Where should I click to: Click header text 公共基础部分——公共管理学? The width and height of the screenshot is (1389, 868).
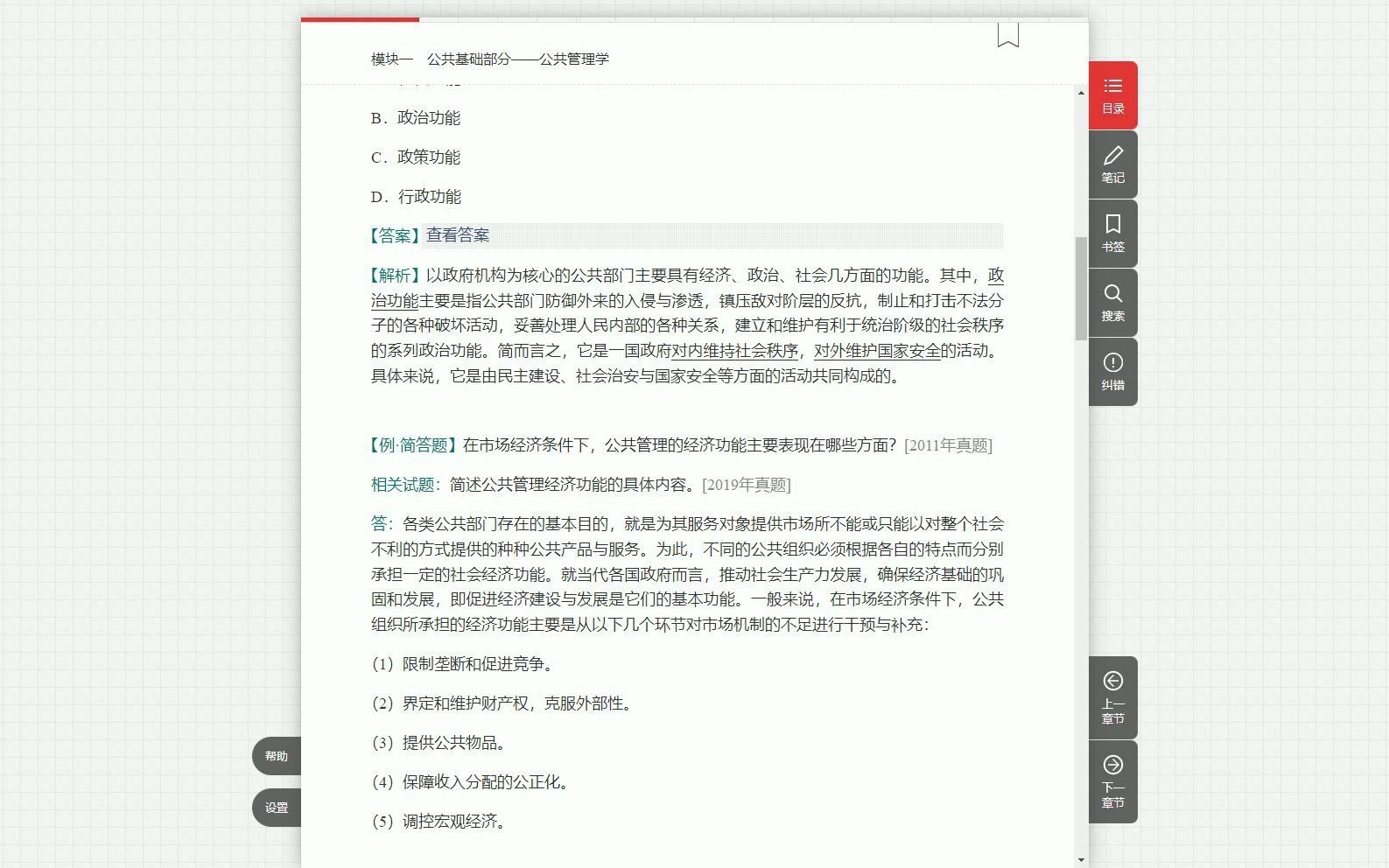[518, 59]
